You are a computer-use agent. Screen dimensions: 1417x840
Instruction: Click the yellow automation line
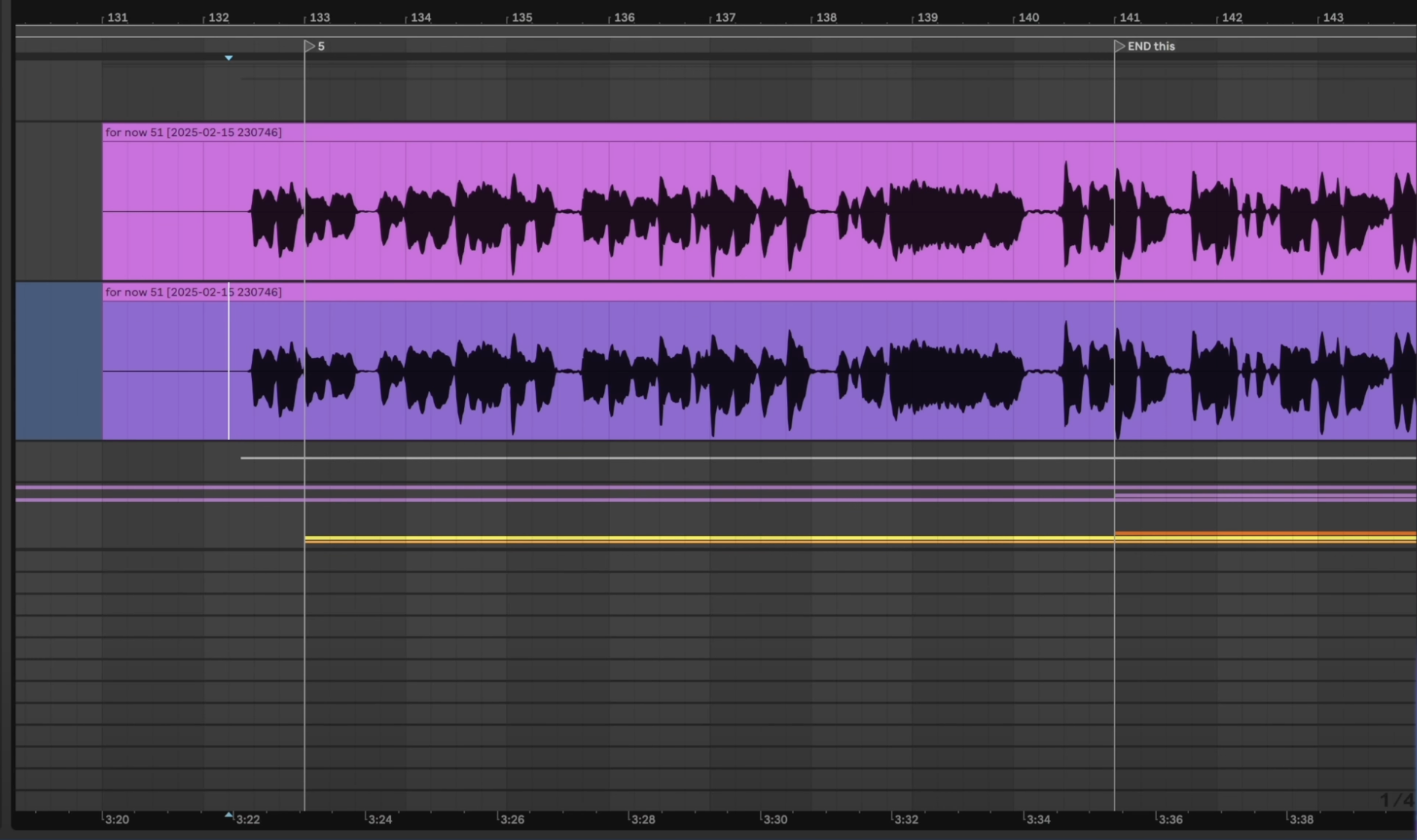(x=673, y=539)
